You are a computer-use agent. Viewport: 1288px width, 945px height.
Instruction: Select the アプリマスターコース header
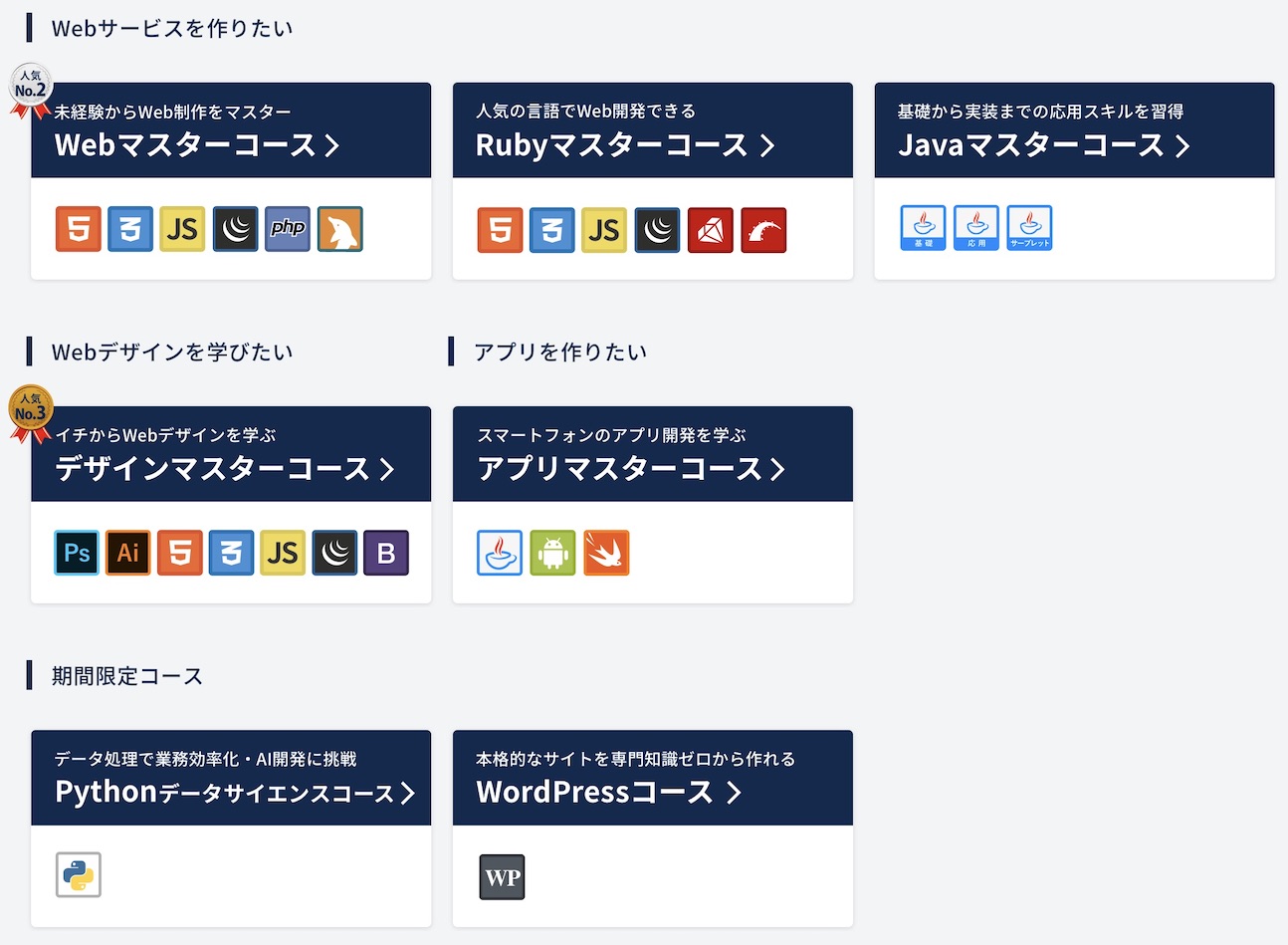tap(631, 469)
